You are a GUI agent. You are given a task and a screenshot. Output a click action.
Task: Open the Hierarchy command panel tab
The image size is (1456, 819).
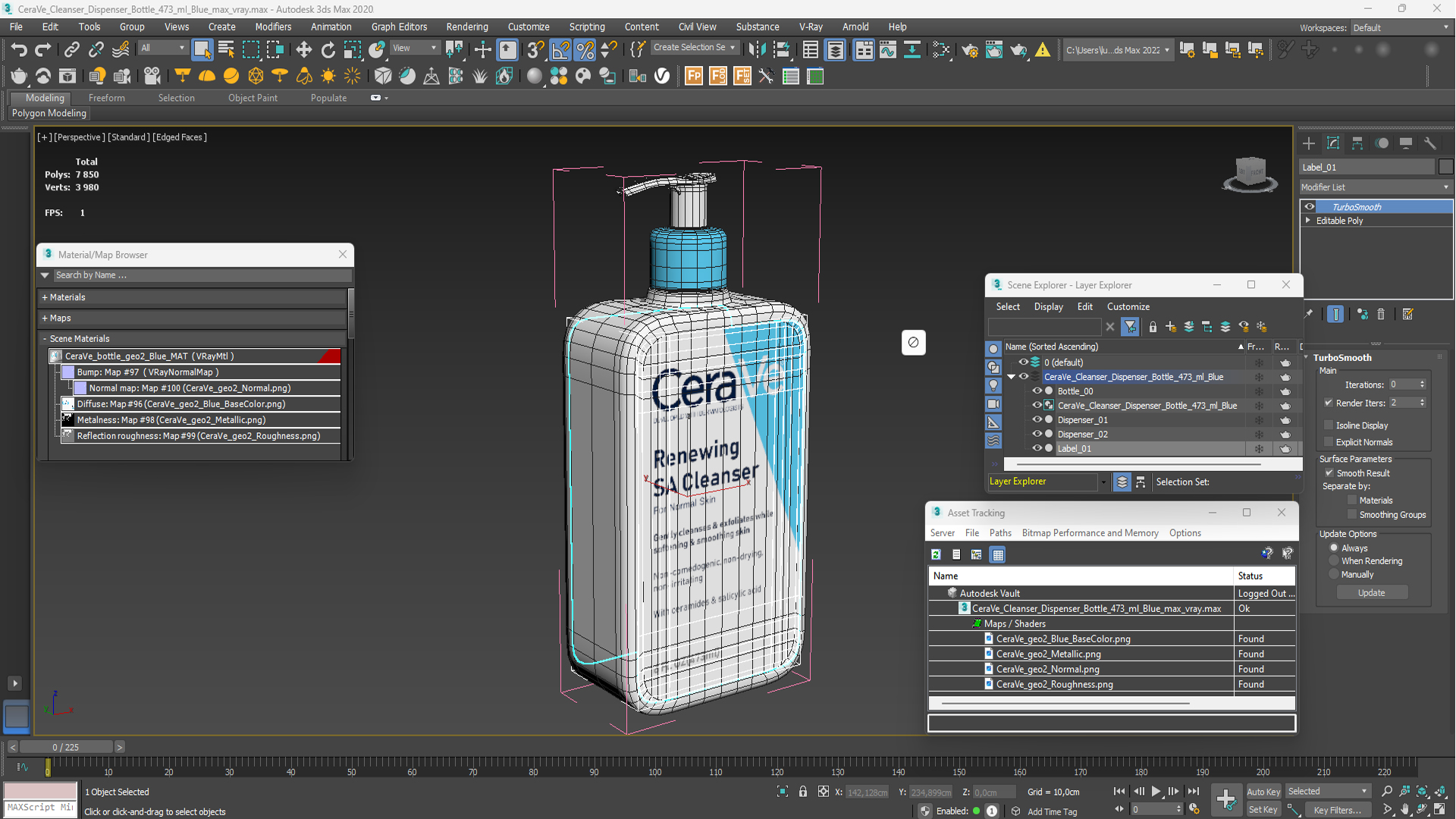1357,143
